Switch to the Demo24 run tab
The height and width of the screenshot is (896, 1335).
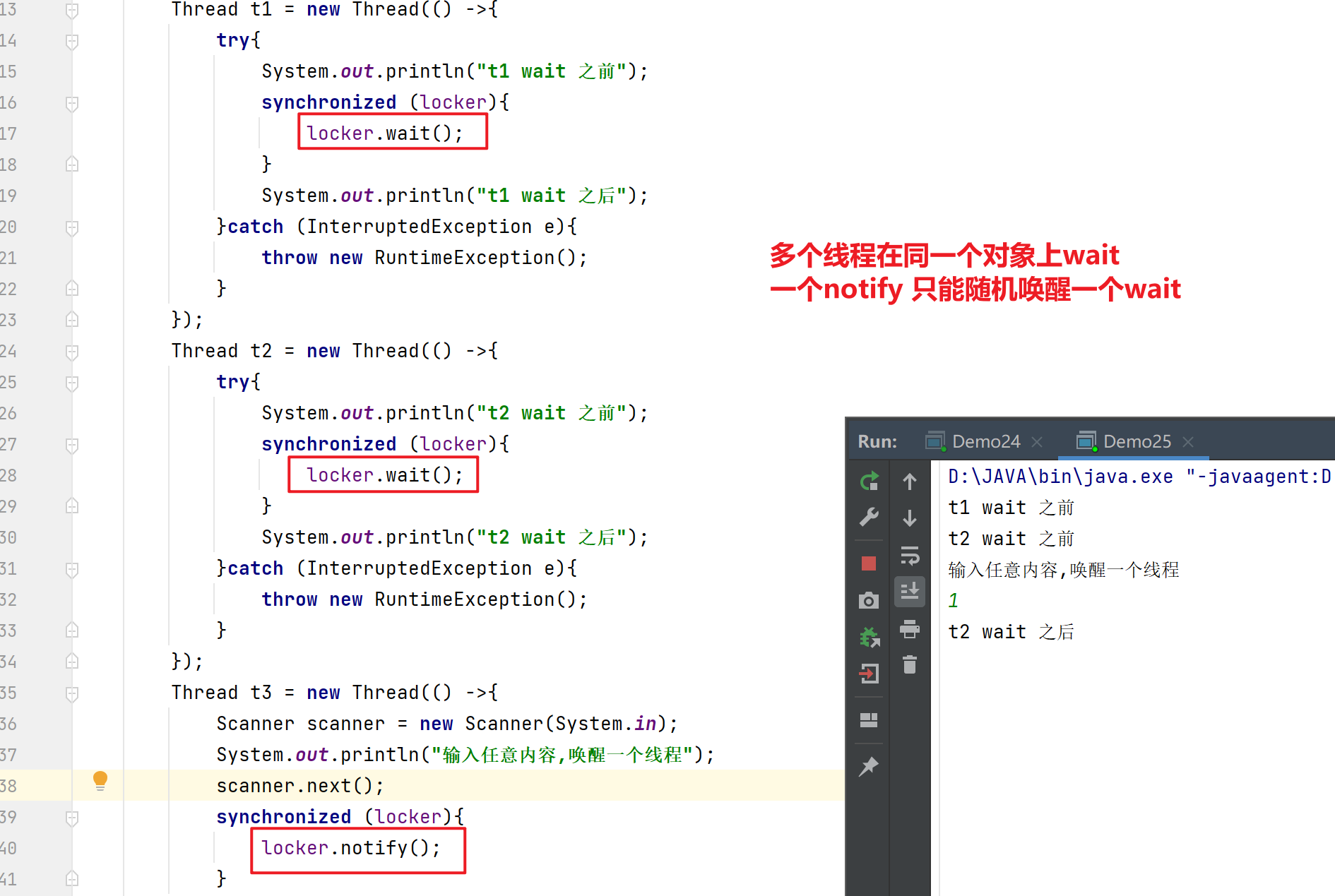click(x=985, y=441)
